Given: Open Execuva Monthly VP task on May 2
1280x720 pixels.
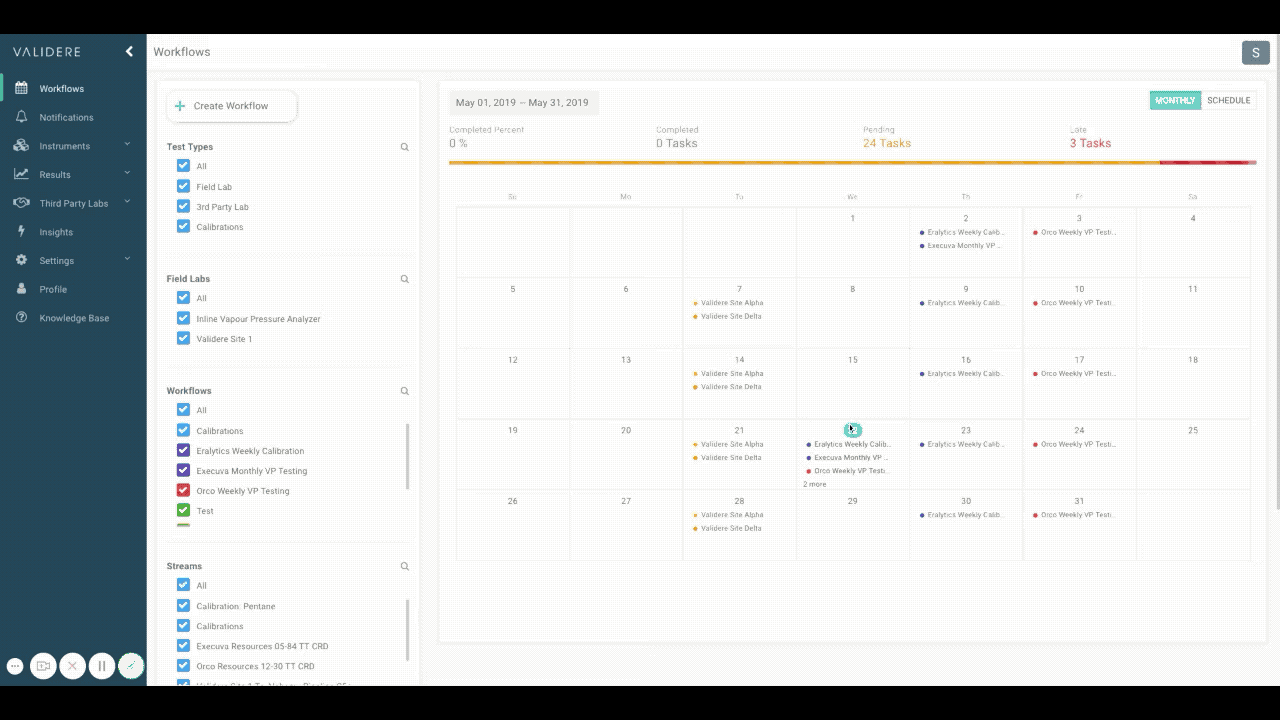Looking at the screenshot, I should coord(960,245).
